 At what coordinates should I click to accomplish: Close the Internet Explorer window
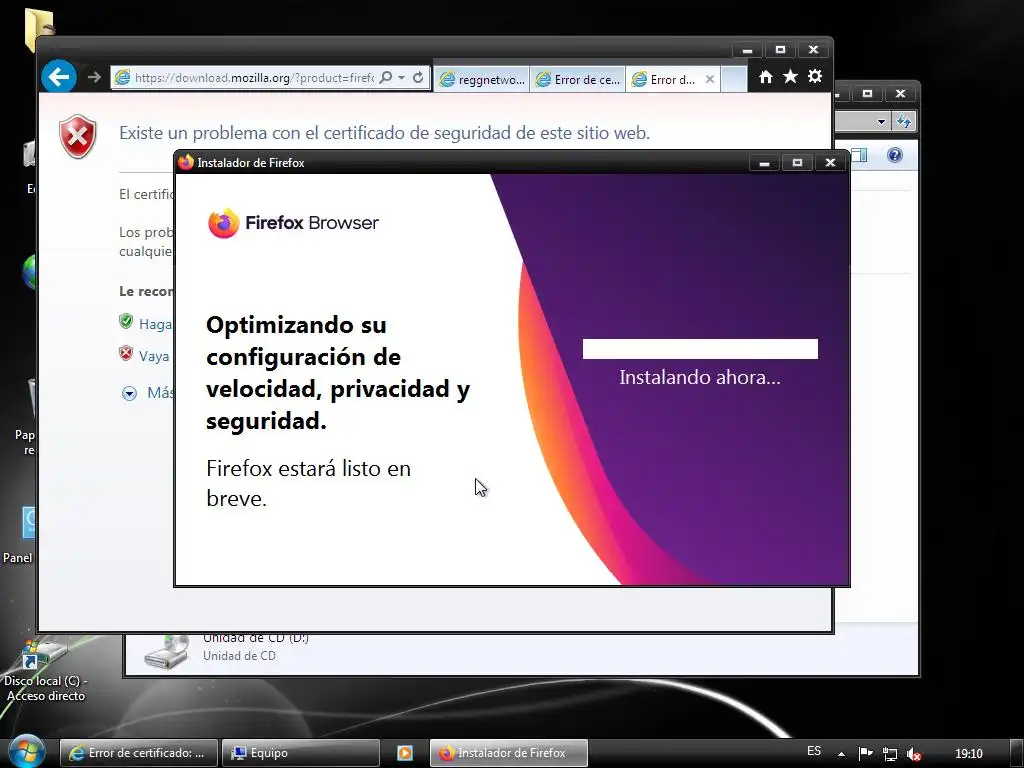(x=813, y=50)
